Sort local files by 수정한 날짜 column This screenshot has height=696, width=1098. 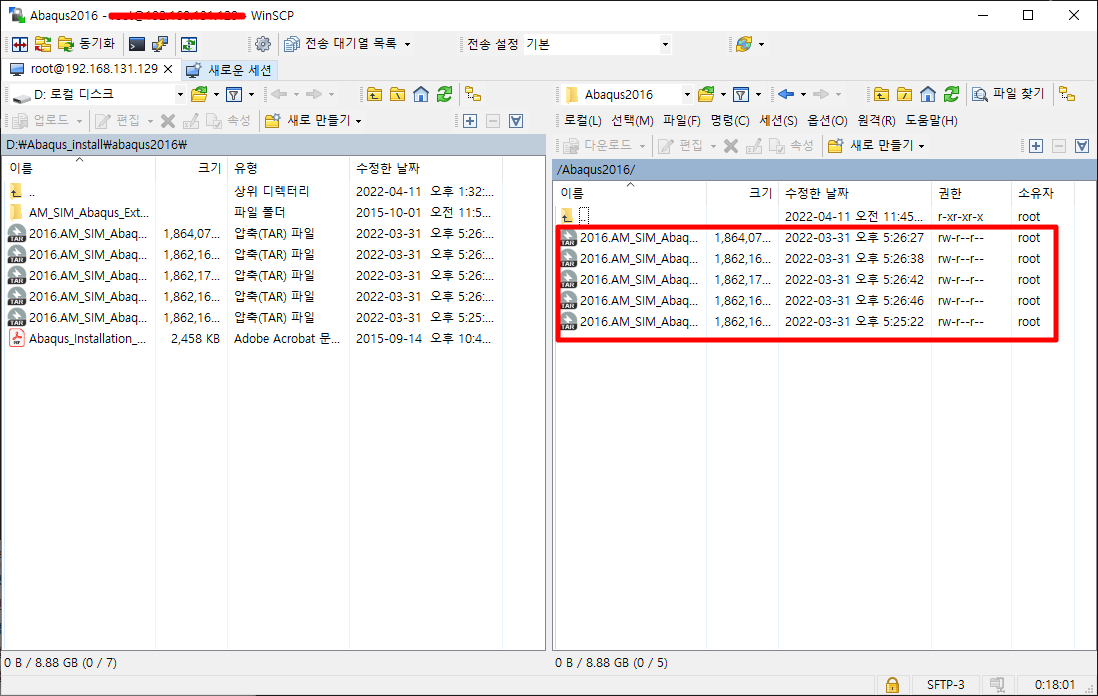point(426,168)
